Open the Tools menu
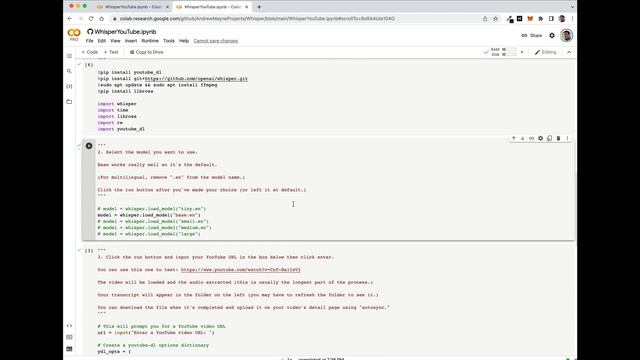Viewport: 640px width, 360px height. (x=169, y=41)
